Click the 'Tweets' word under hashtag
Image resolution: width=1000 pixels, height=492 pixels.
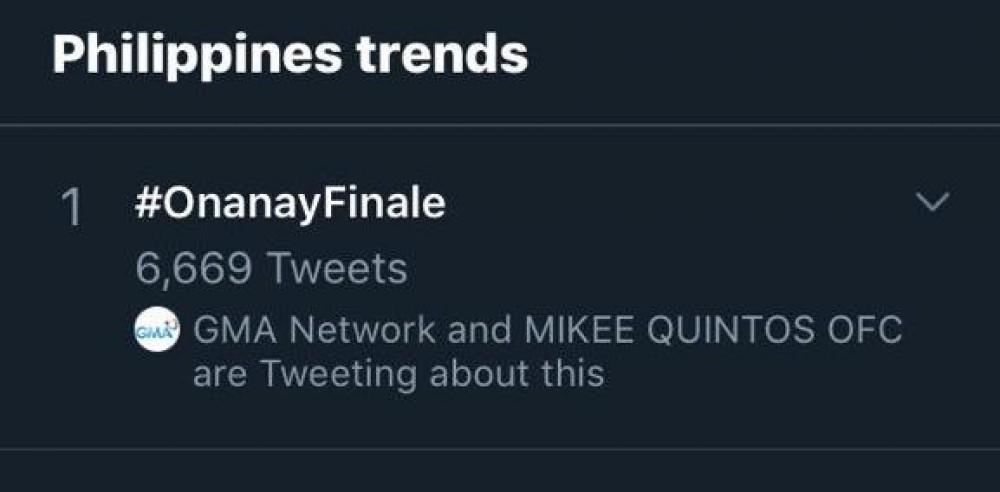click(340, 268)
